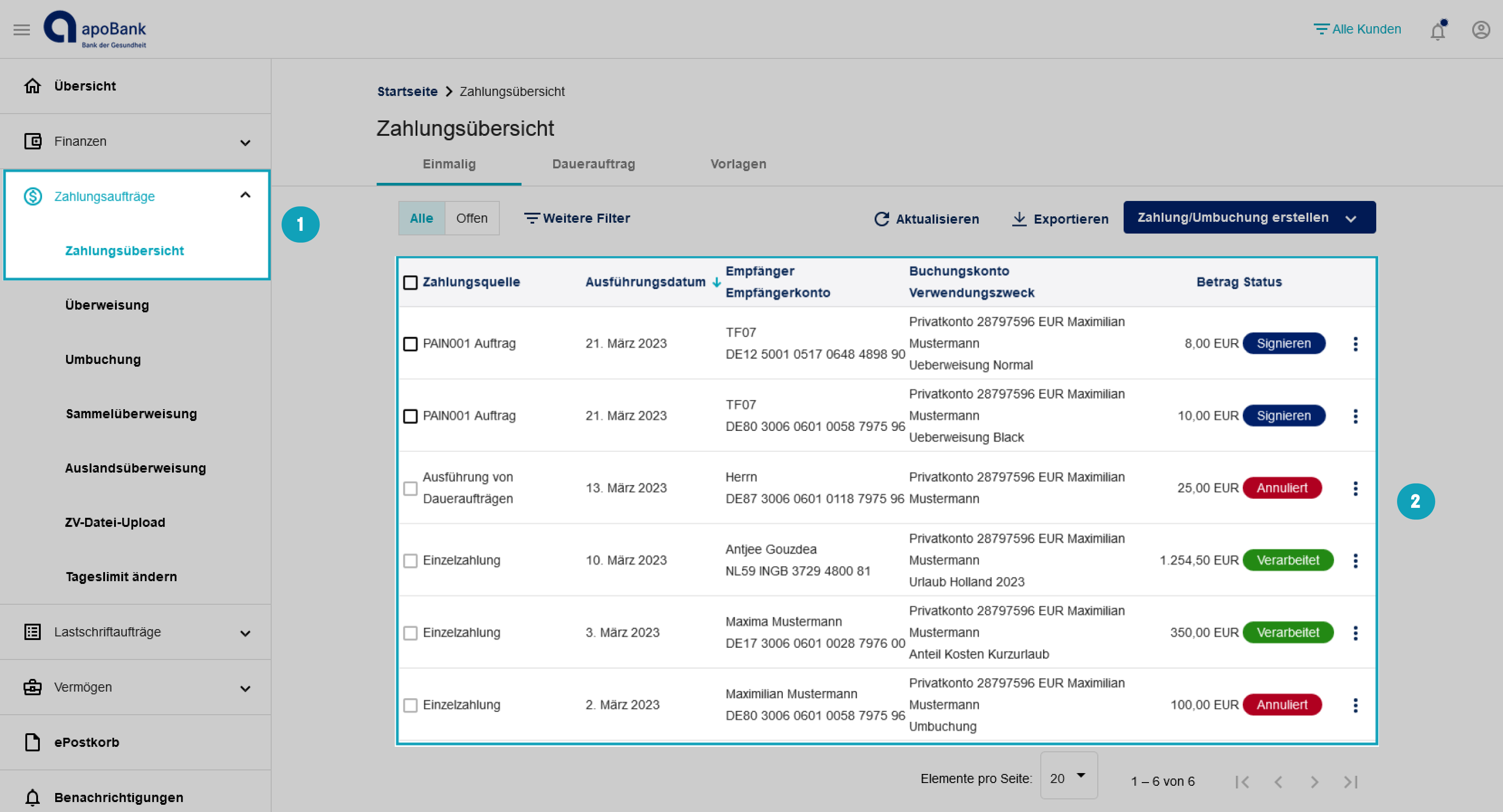
Task: Click the Weitere Filter funnel icon
Action: click(531, 218)
